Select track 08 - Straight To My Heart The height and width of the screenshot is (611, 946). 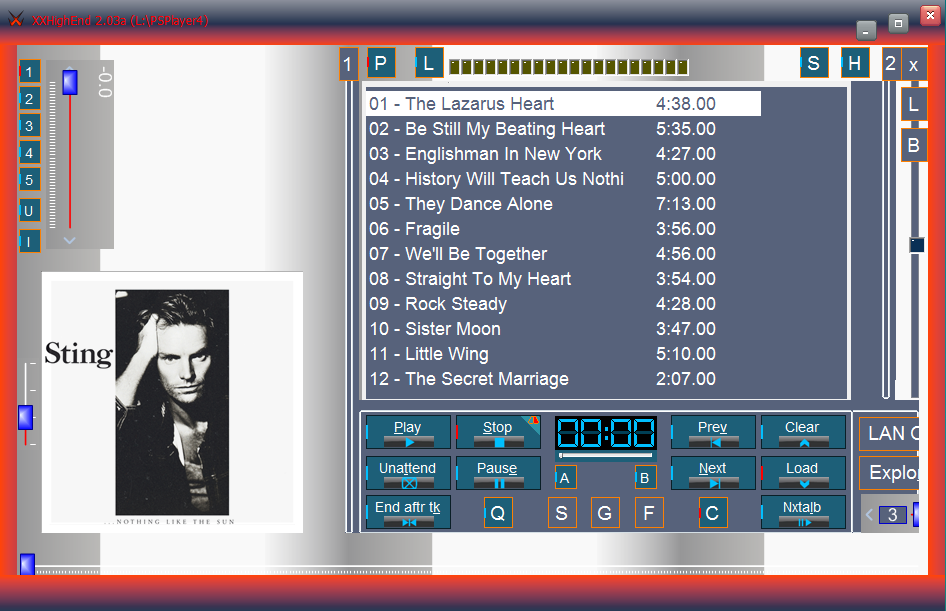pos(563,279)
